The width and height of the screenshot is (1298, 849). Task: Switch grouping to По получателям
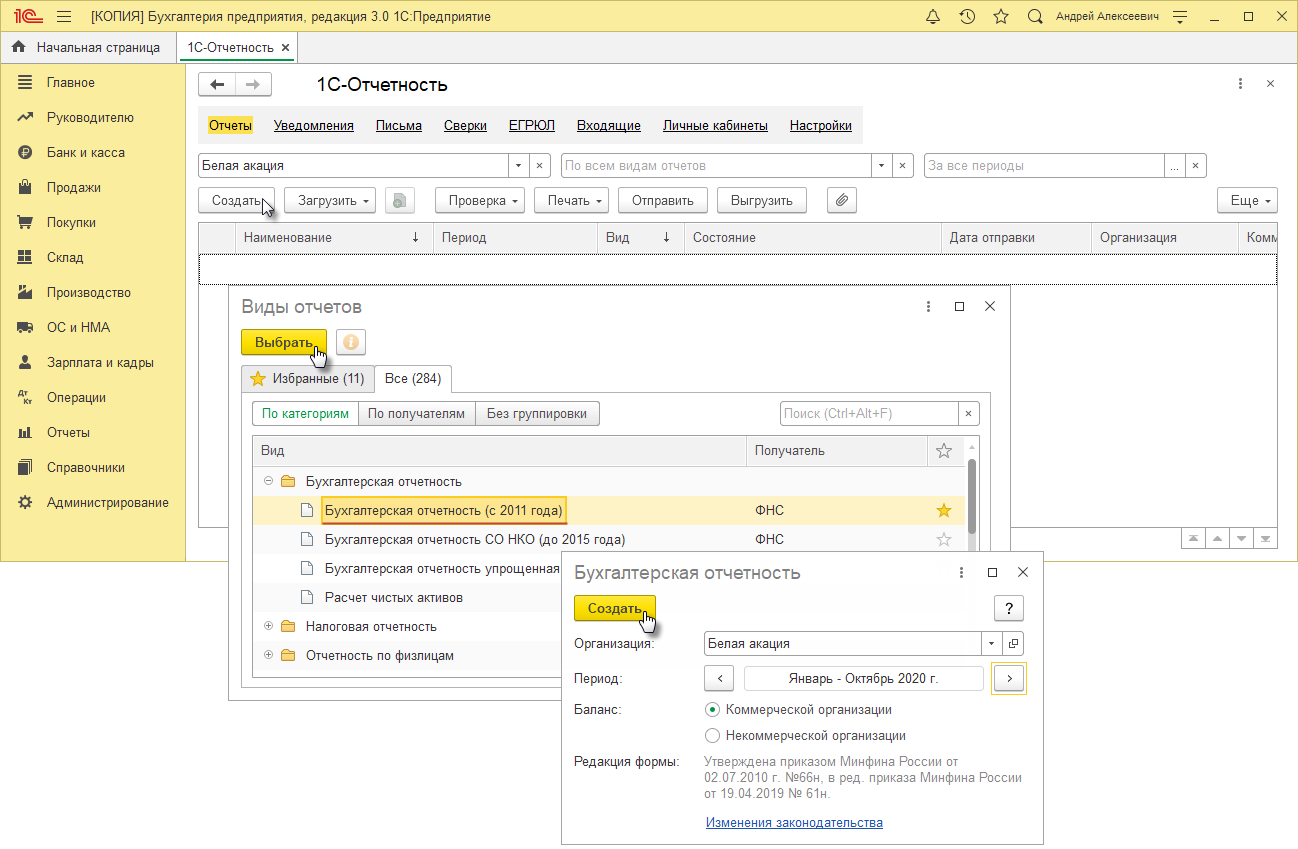[416, 413]
